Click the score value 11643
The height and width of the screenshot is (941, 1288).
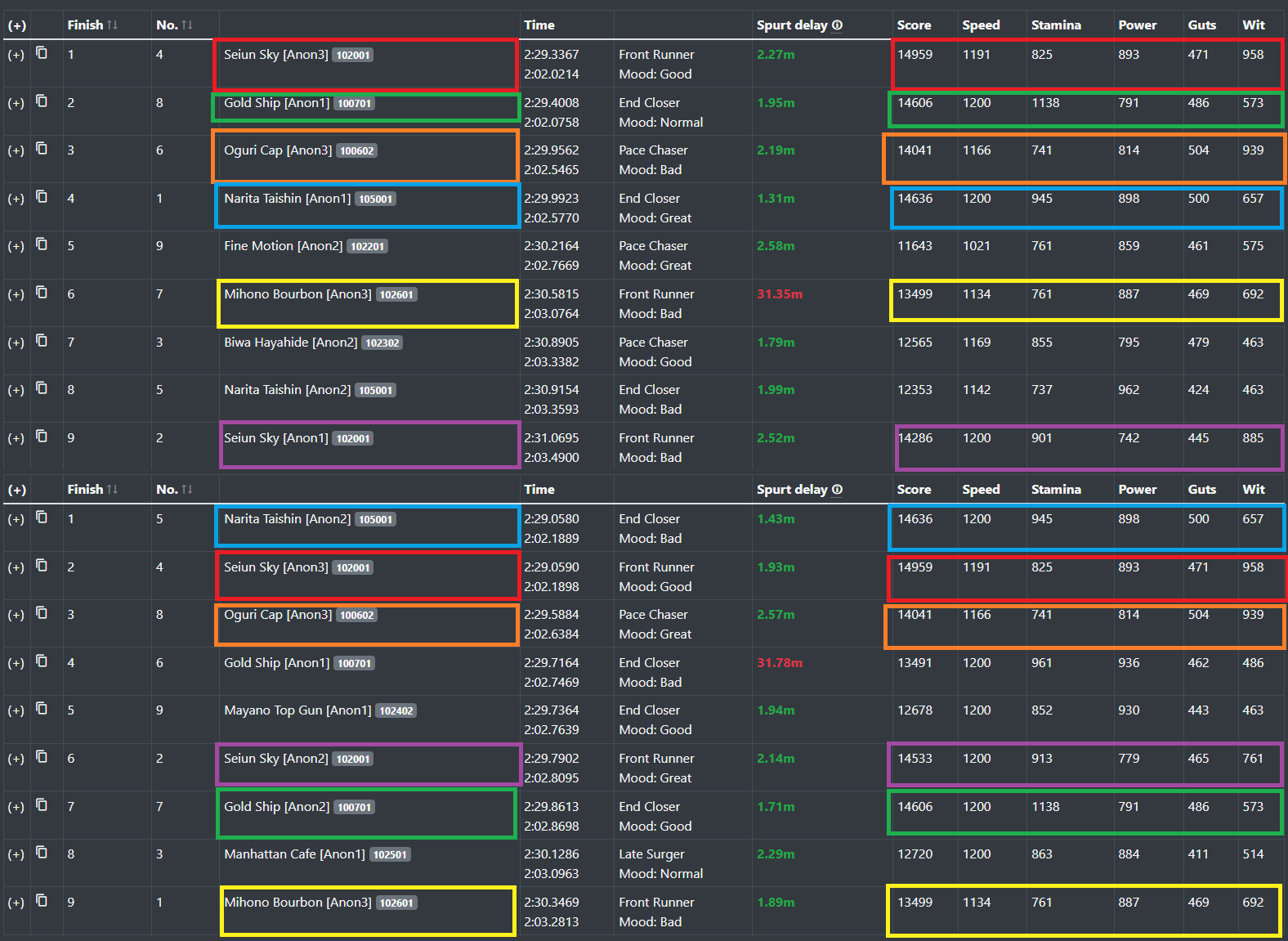915,246
